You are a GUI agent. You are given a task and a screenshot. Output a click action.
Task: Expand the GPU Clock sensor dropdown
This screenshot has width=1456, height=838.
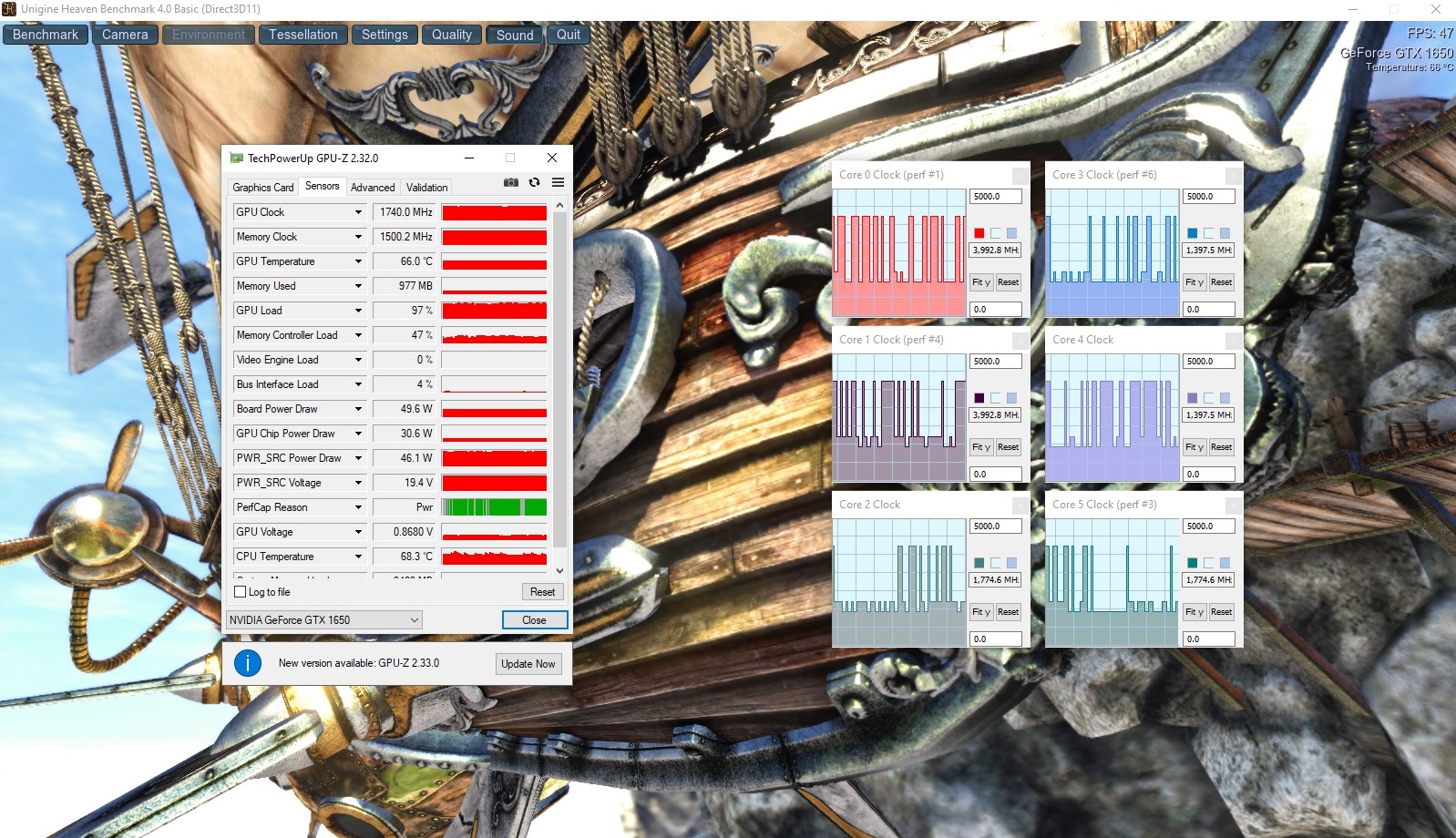[358, 212]
